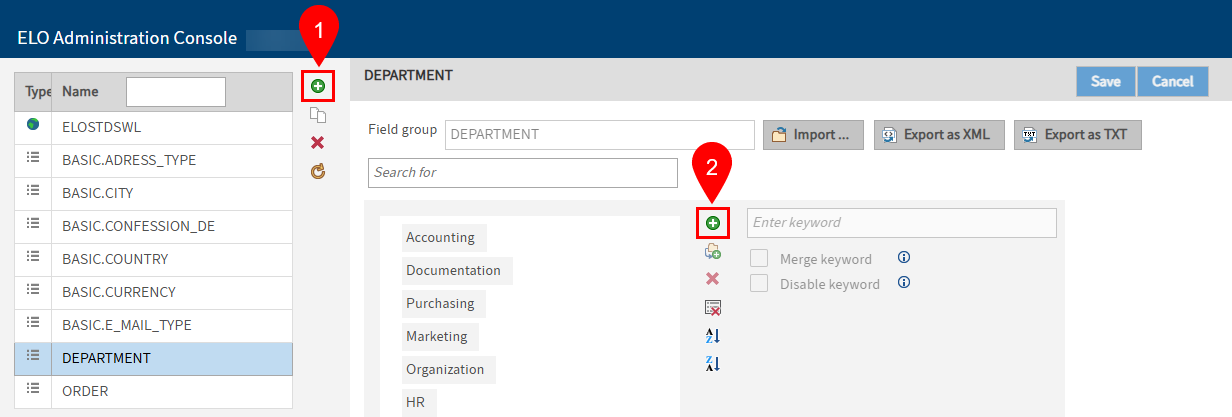
Task: Show info for Merge keyword
Action: click(904, 258)
